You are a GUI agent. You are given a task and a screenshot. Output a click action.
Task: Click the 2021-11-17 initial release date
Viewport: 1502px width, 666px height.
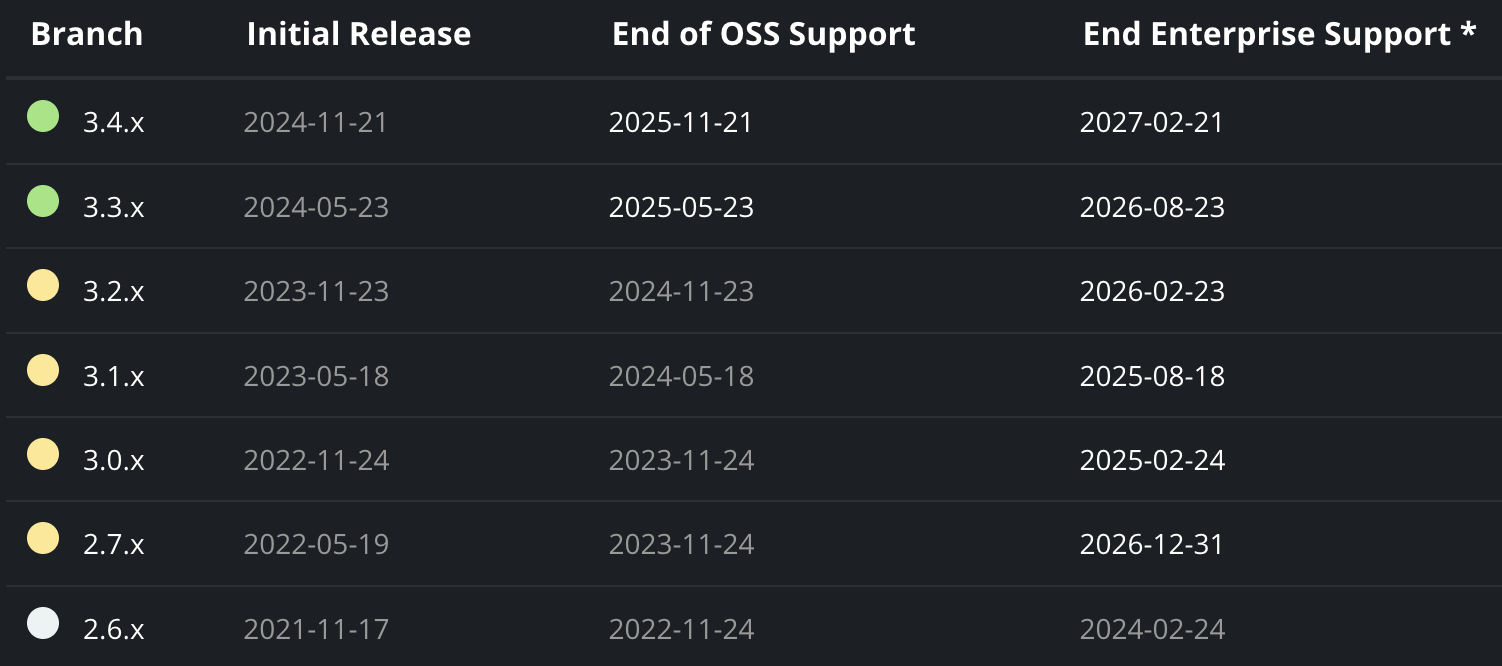click(x=316, y=629)
